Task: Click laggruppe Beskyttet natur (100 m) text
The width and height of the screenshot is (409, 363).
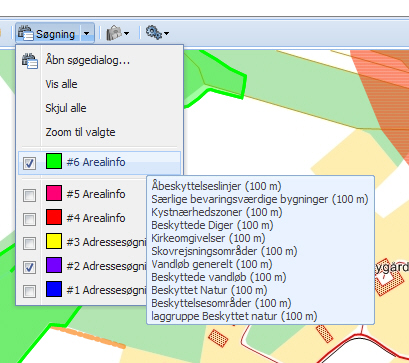Action: coord(234,316)
